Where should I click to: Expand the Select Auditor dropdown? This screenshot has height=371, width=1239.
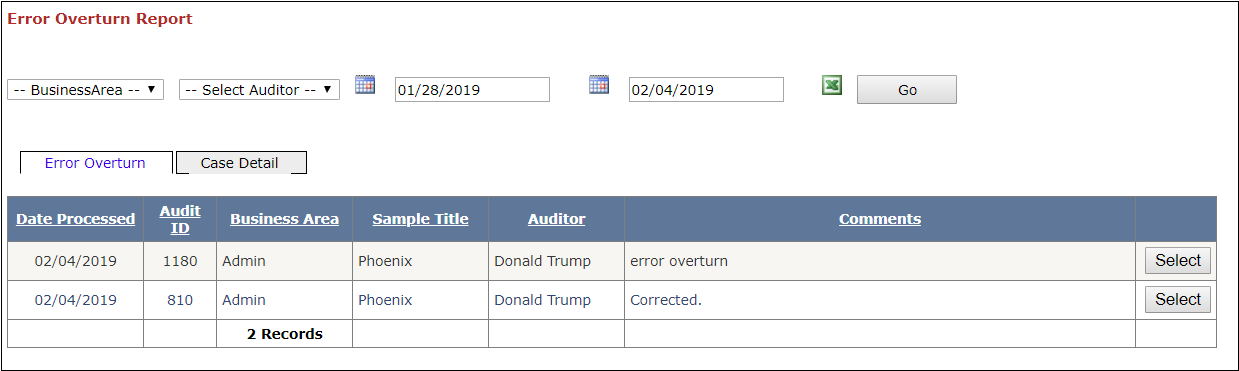[259, 90]
